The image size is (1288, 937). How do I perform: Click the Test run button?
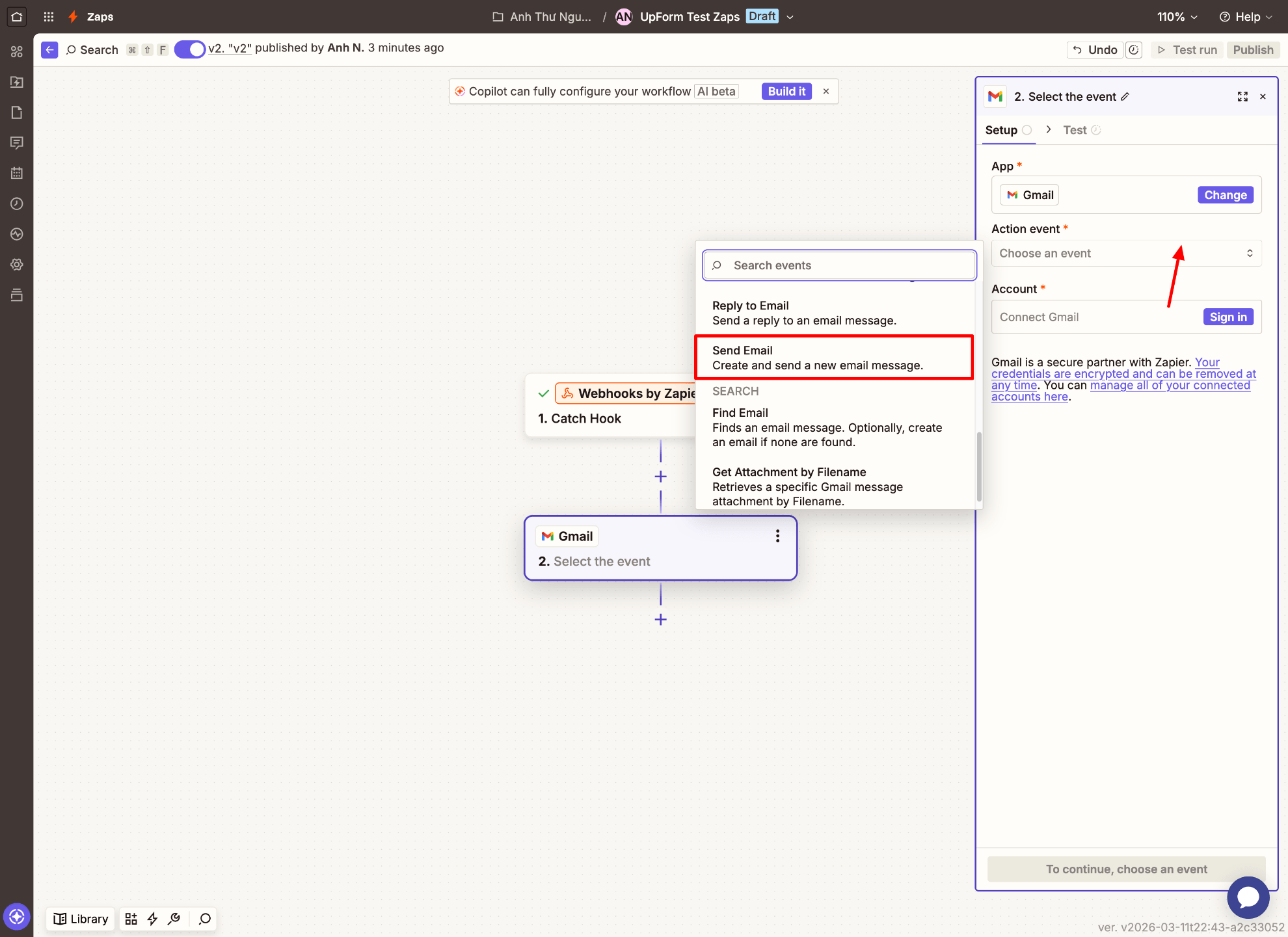pyautogui.click(x=1188, y=50)
